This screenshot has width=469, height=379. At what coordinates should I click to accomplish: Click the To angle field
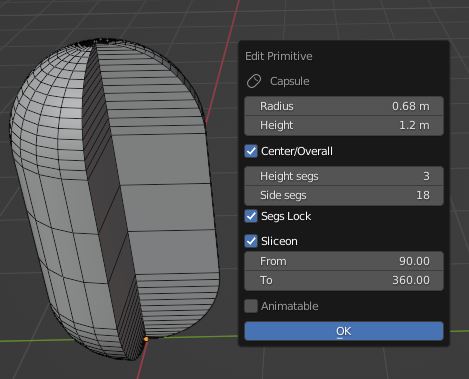344,280
